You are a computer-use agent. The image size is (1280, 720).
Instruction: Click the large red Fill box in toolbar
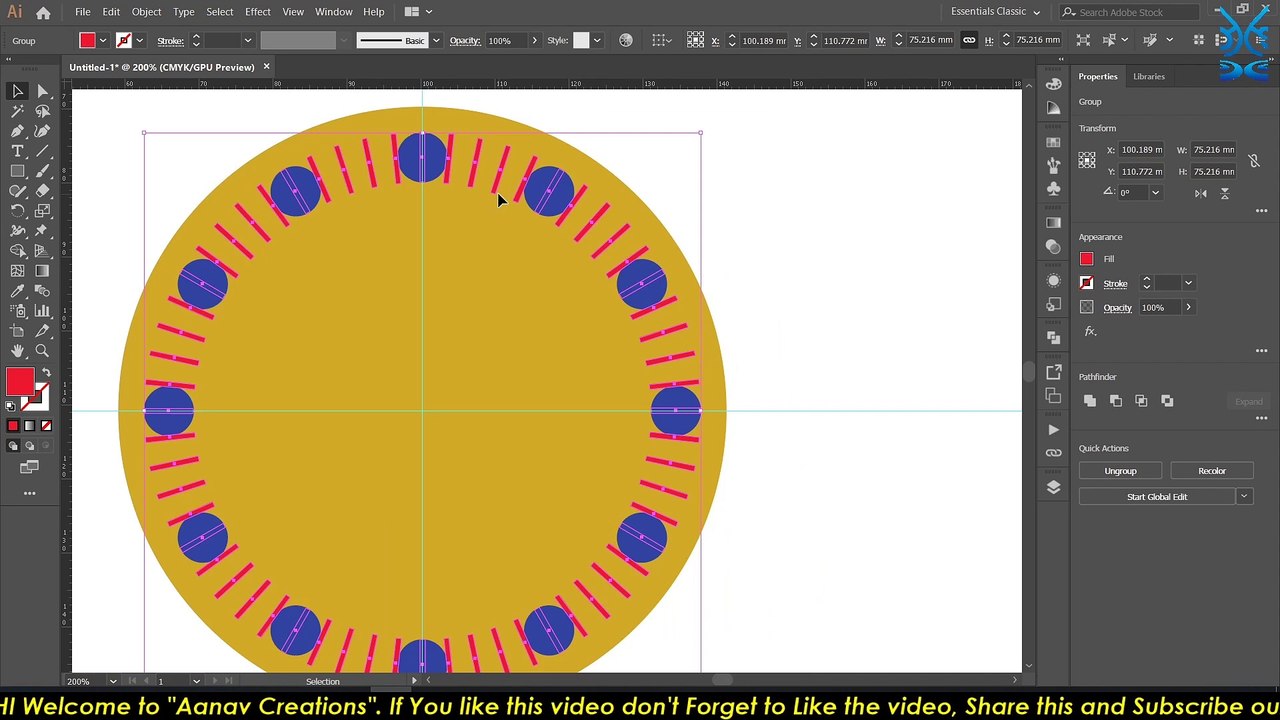click(x=19, y=381)
